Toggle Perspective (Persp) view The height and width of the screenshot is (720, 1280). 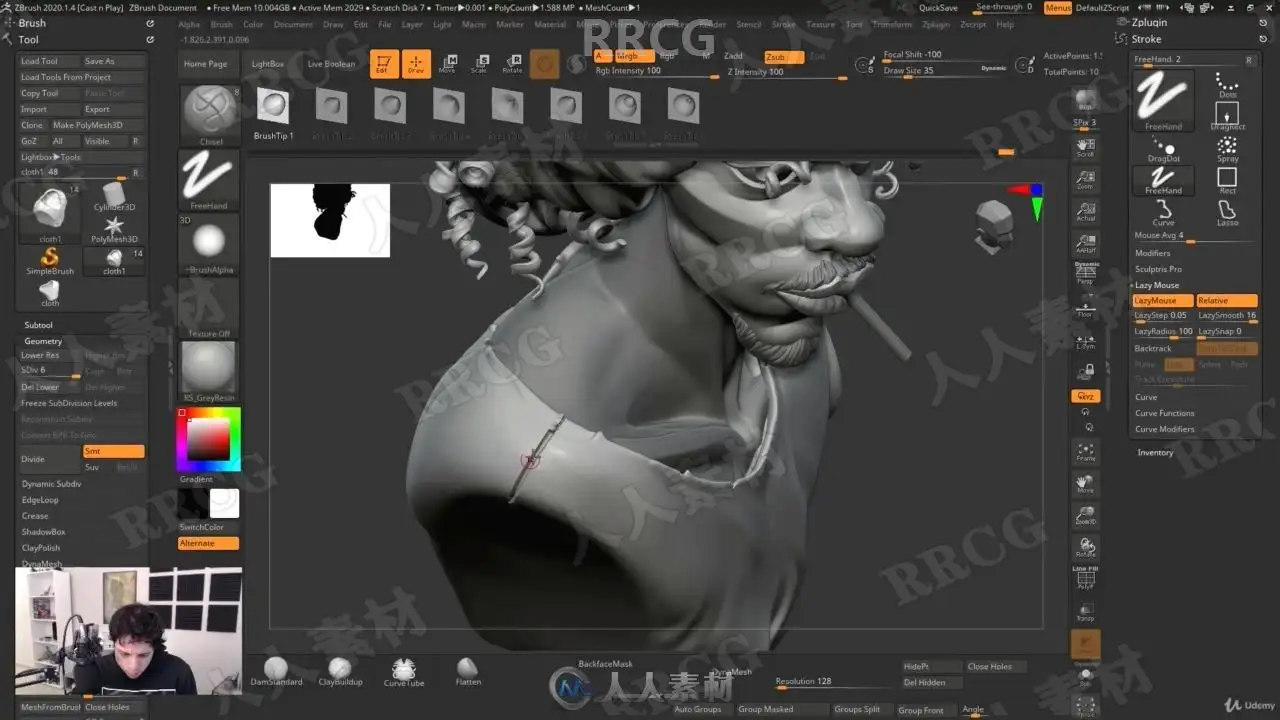pyautogui.click(x=1085, y=275)
